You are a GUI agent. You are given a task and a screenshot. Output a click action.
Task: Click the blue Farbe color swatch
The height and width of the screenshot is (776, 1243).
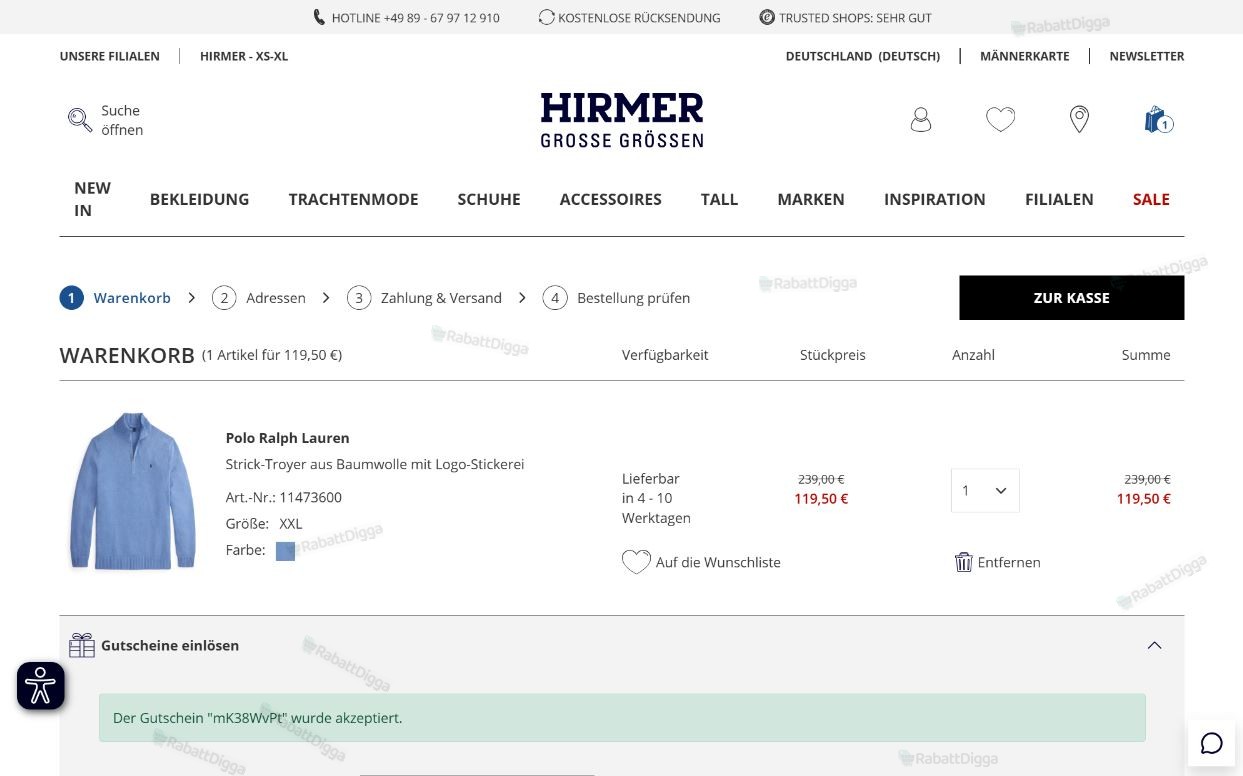point(285,551)
